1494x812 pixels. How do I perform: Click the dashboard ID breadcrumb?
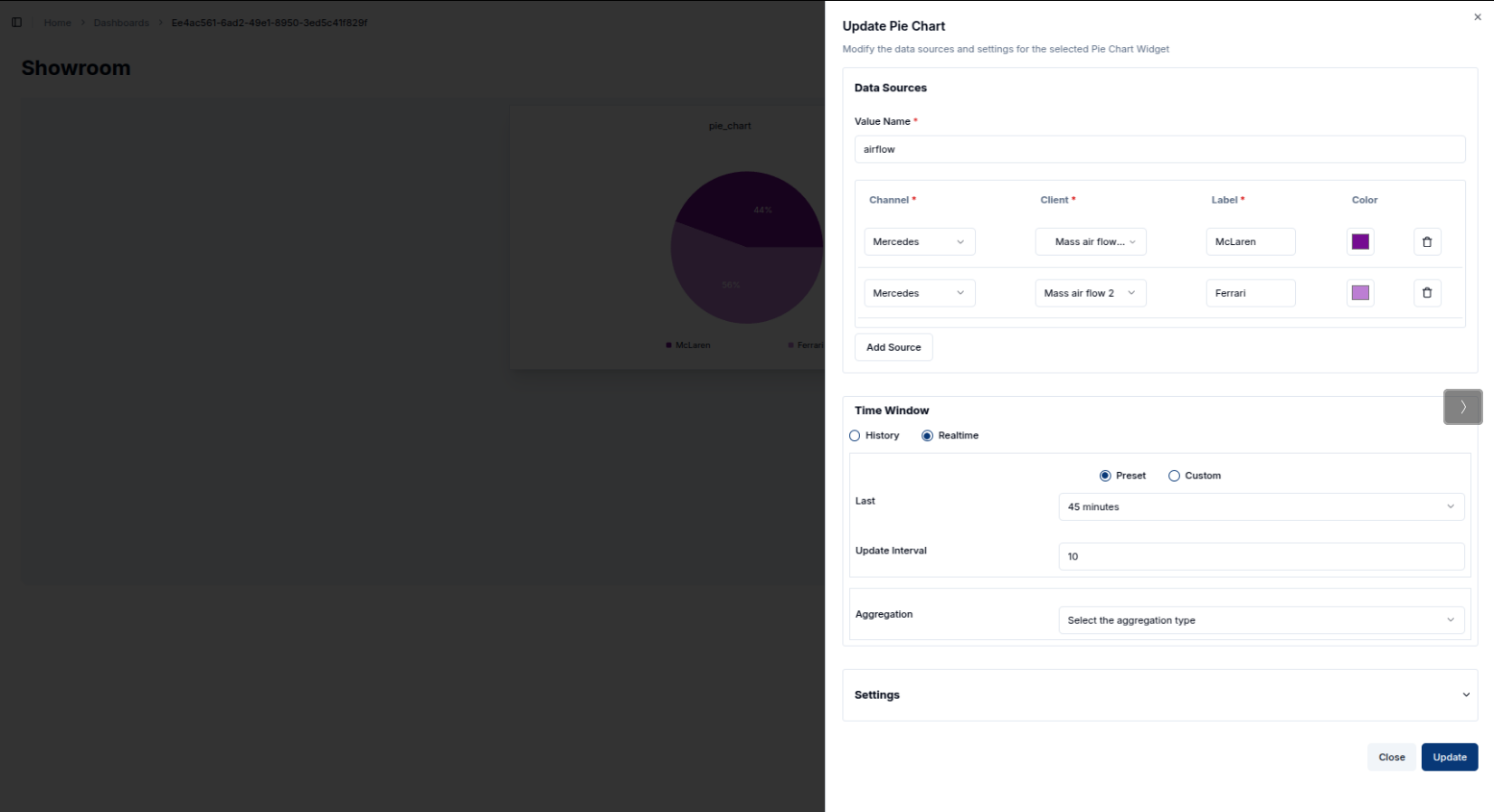269,23
